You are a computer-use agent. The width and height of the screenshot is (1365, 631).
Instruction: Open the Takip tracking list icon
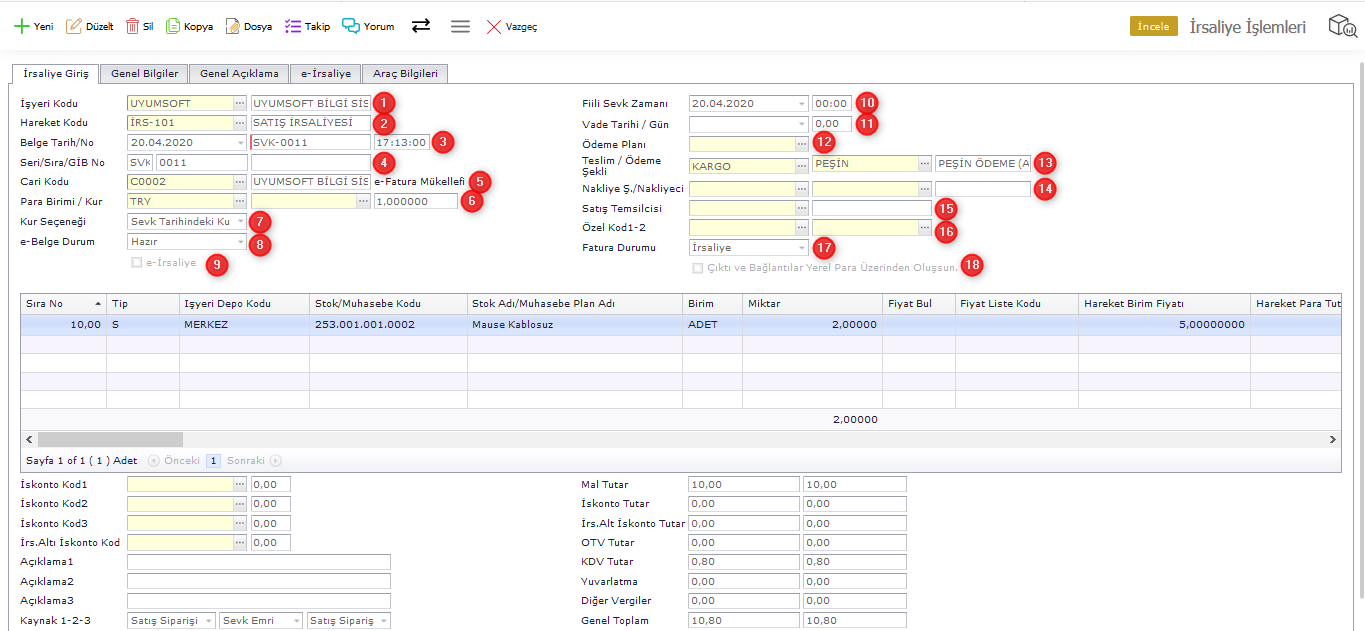[x=293, y=27]
